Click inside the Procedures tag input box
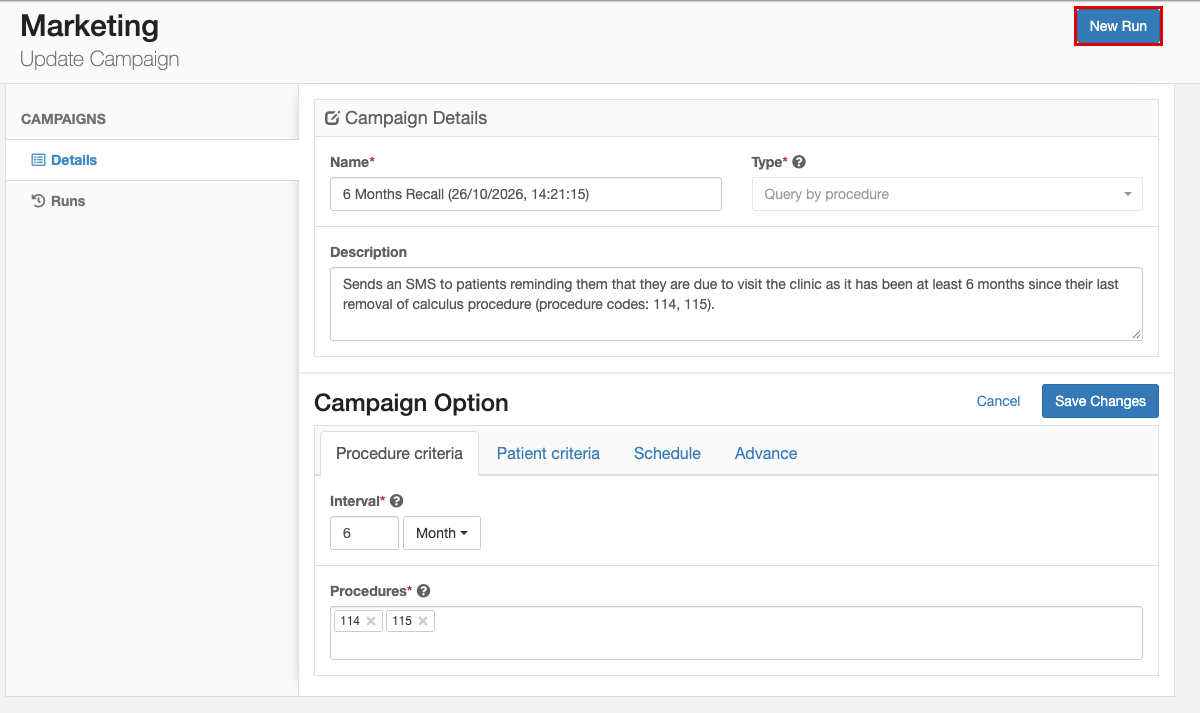1200x713 pixels. tap(736, 633)
